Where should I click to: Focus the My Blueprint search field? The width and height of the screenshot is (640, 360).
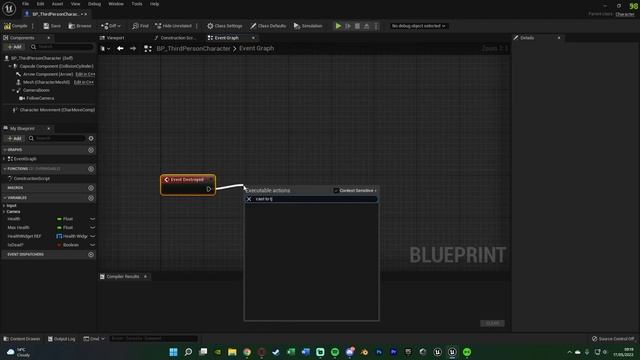pos(57,138)
